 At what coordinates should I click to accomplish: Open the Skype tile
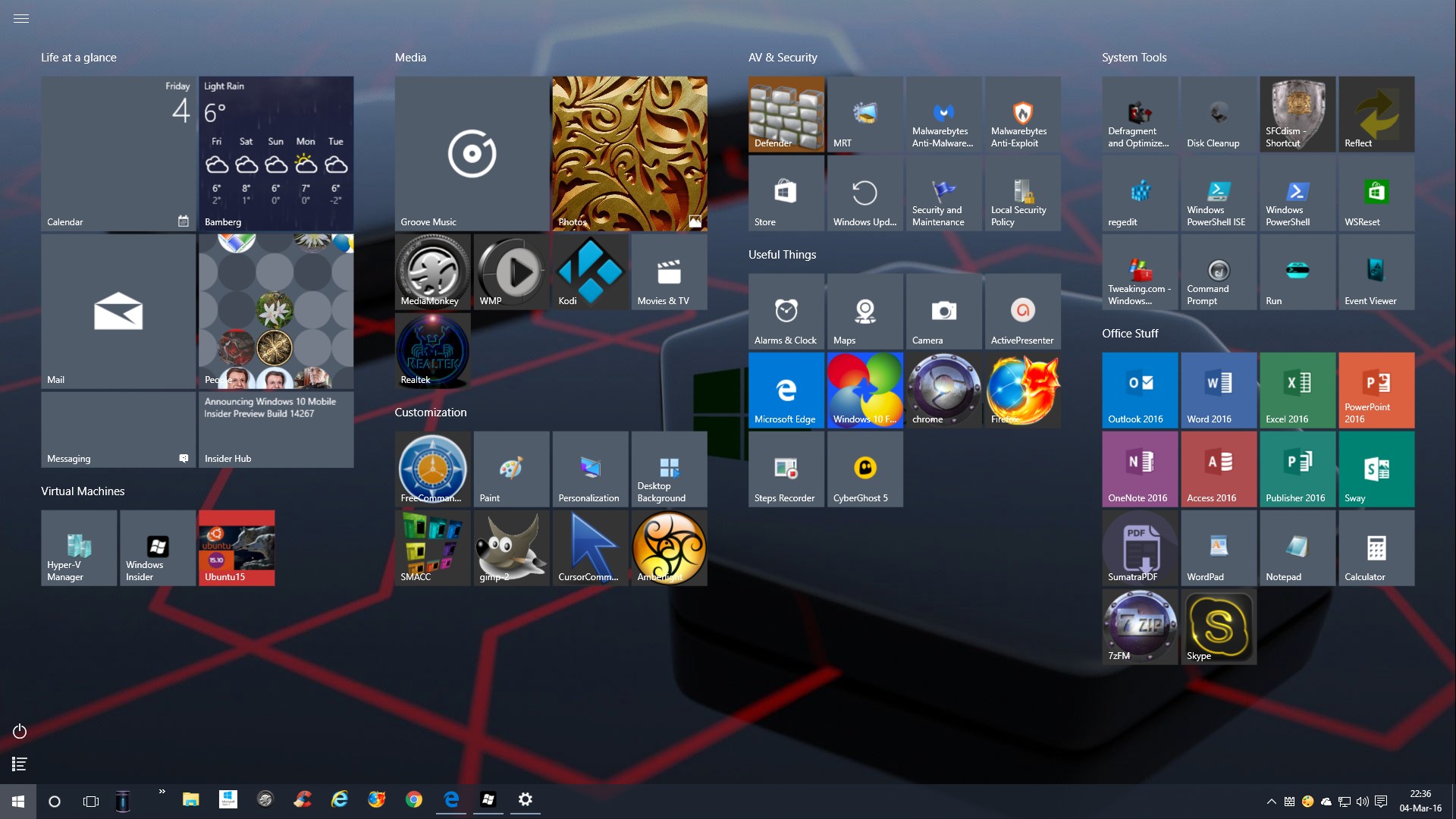pyautogui.click(x=1218, y=626)
